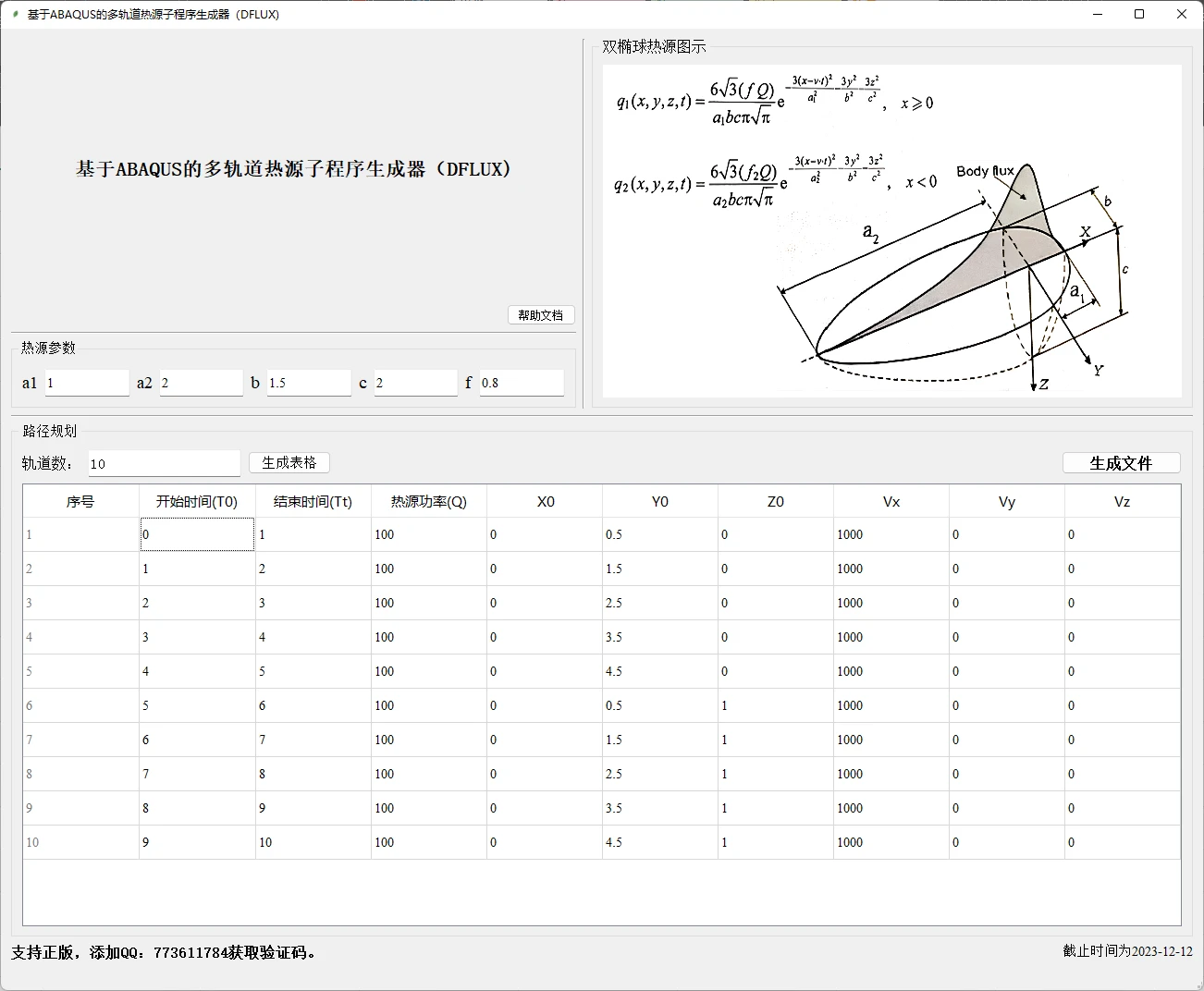Select row 1 heat power cell 100
Image resolution: width=1204 pixels, height=991 pixels.
tap(429, 534)
